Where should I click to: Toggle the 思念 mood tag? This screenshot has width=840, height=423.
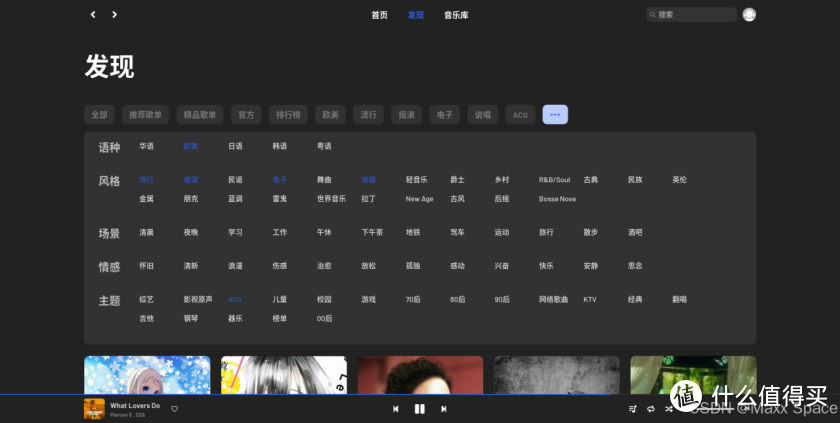pos(635,266)
